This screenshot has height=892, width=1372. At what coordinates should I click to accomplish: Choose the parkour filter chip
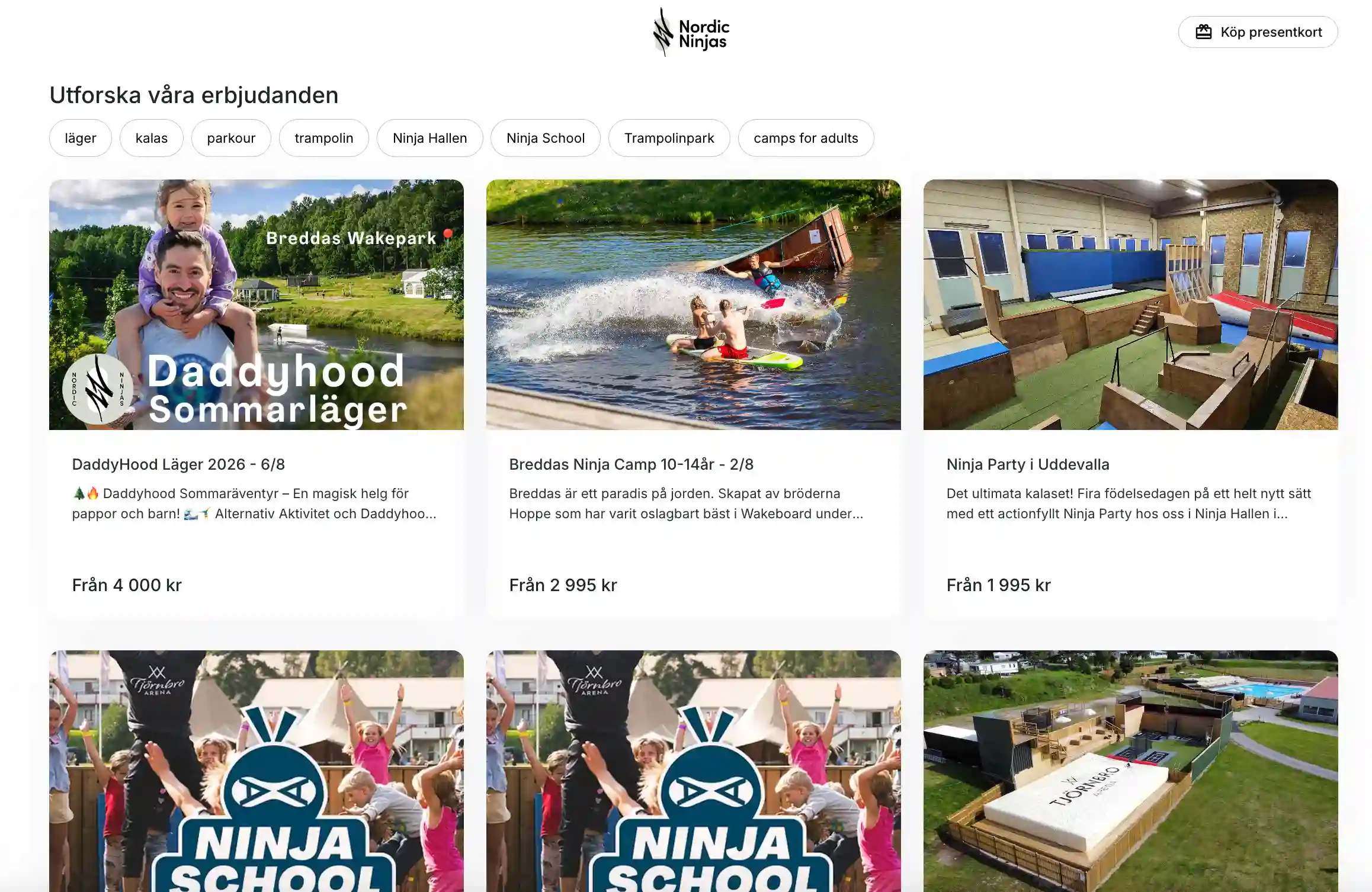(231, 138)
